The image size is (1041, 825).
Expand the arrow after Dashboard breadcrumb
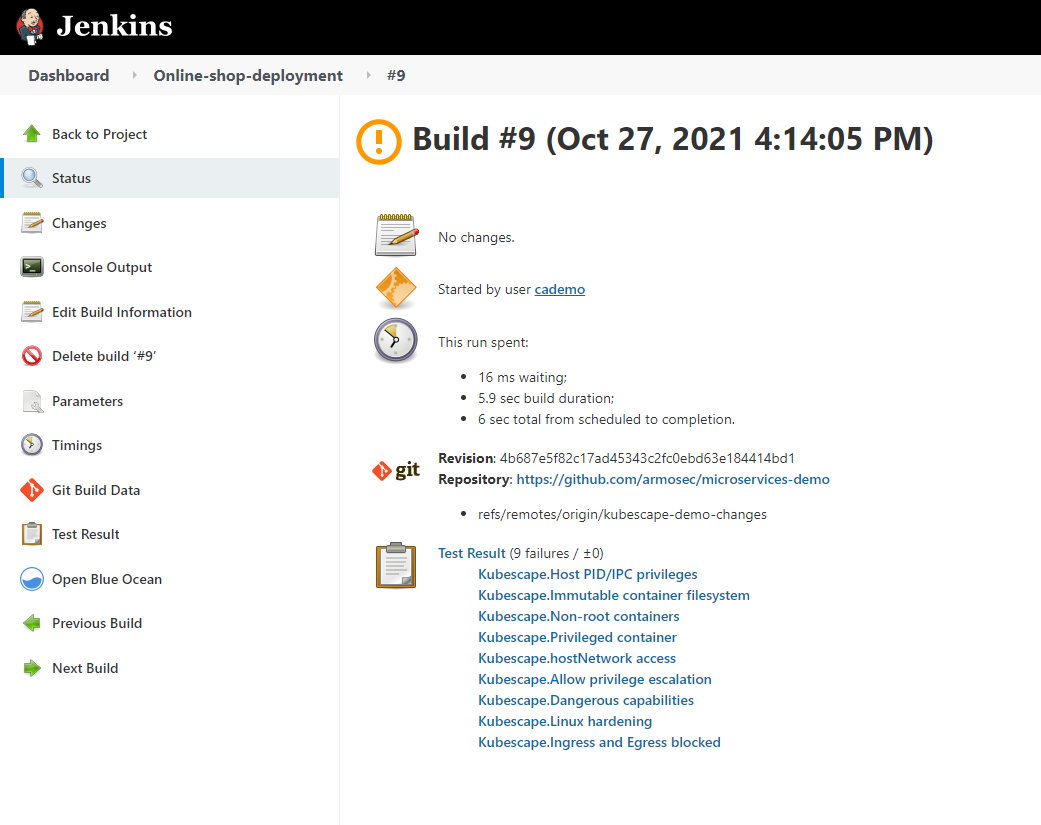[134, 76]
